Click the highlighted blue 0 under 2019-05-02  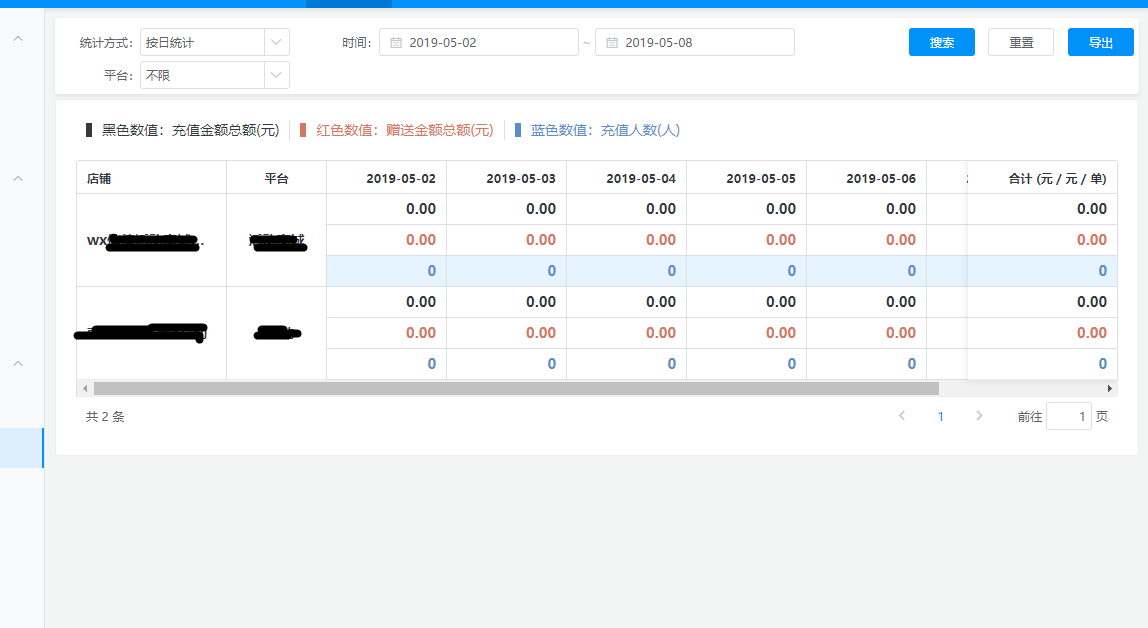click(431, 271)
